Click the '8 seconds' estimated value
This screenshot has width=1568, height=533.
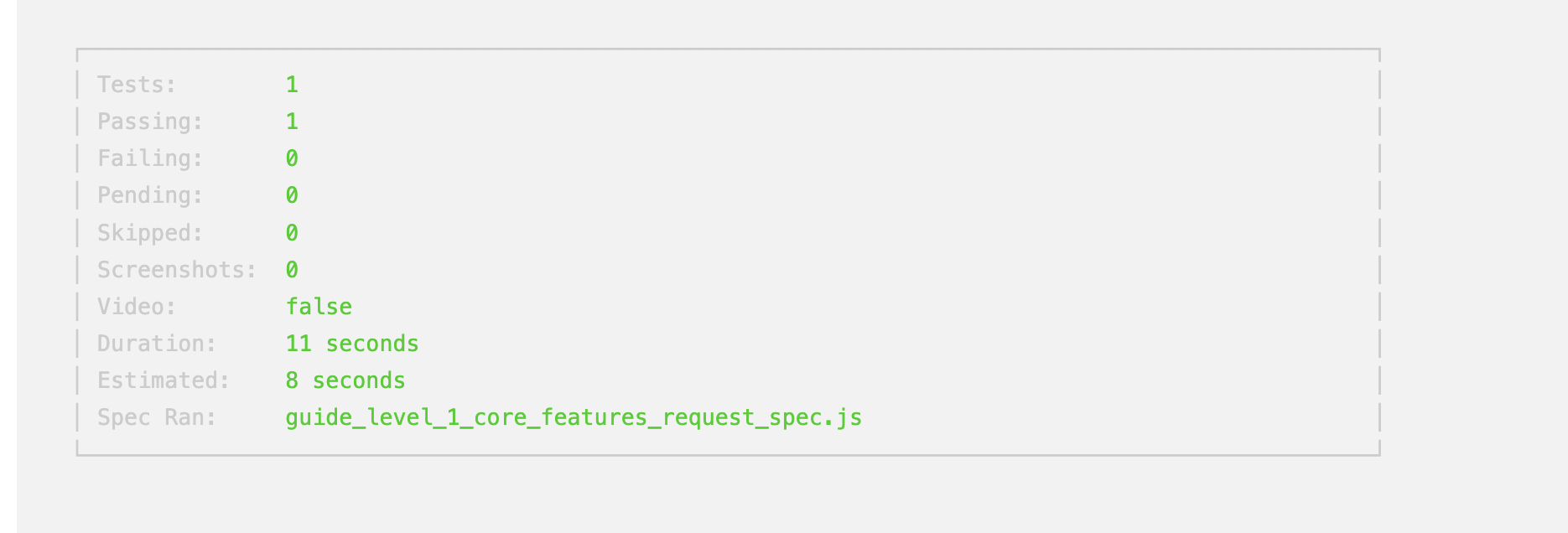345,380
